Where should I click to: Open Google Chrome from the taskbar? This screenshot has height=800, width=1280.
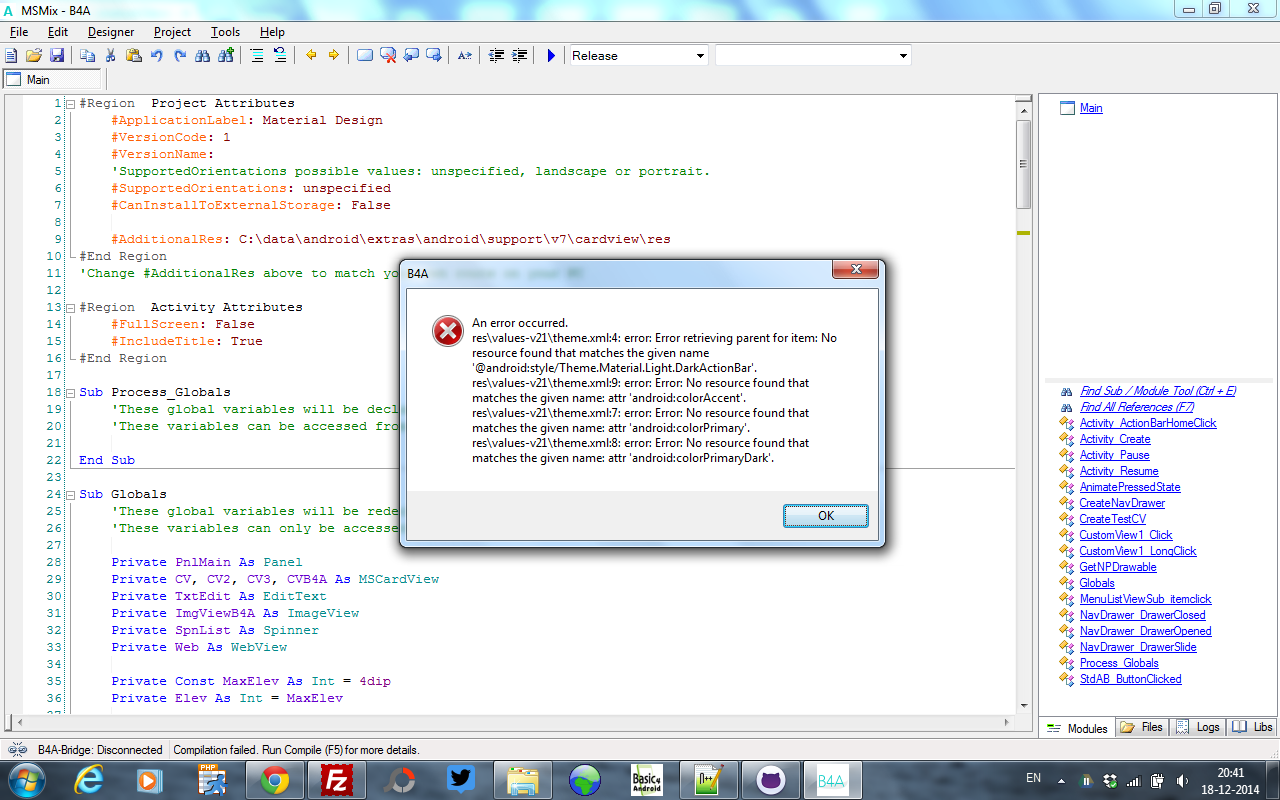coord(275,780)
